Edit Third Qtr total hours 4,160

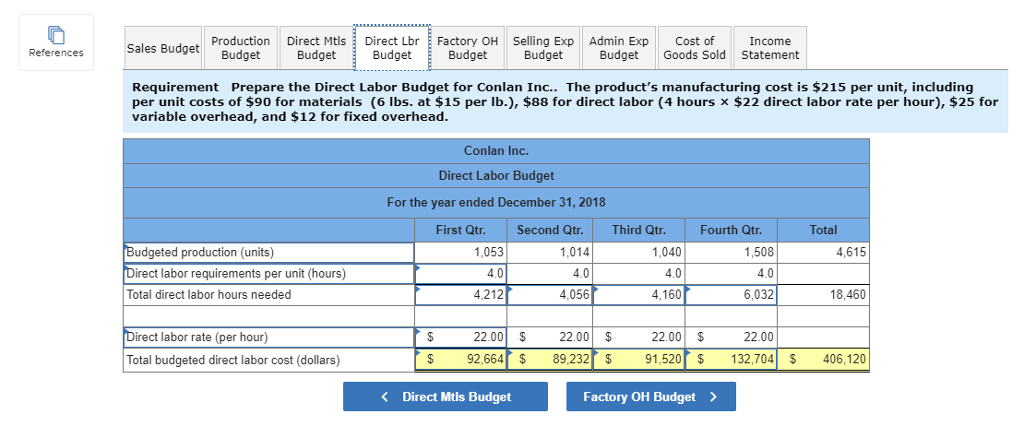[639, 295]
